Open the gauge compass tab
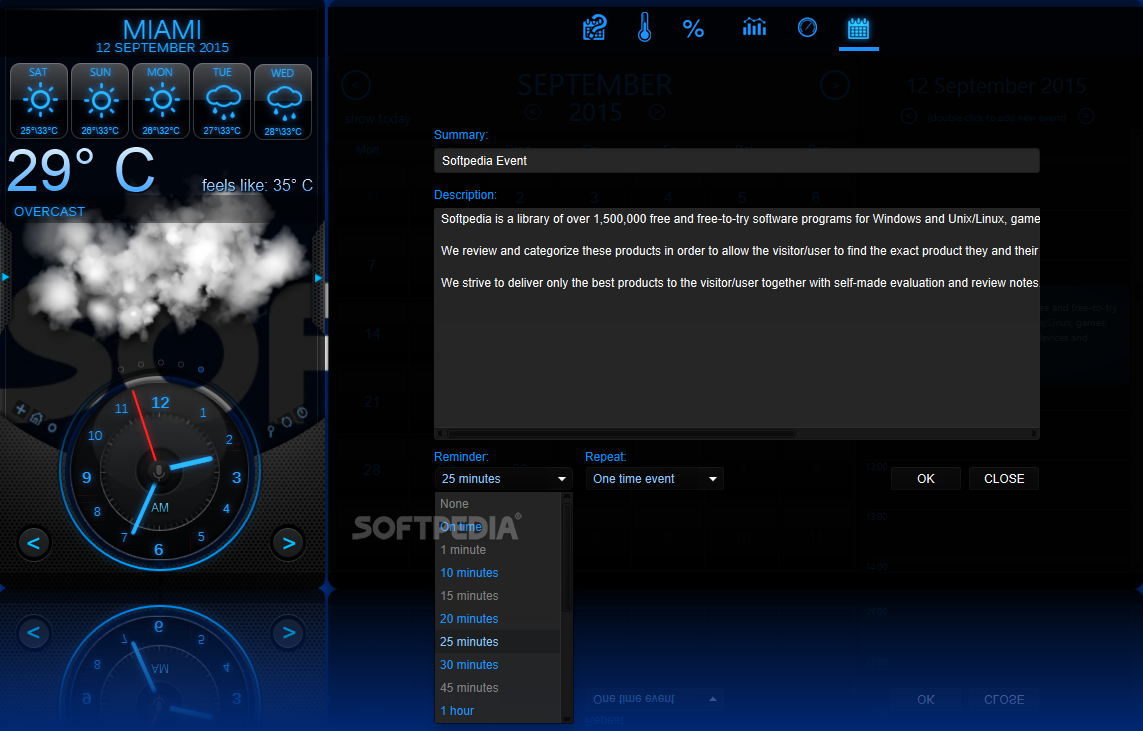 (x=808, y=28)
